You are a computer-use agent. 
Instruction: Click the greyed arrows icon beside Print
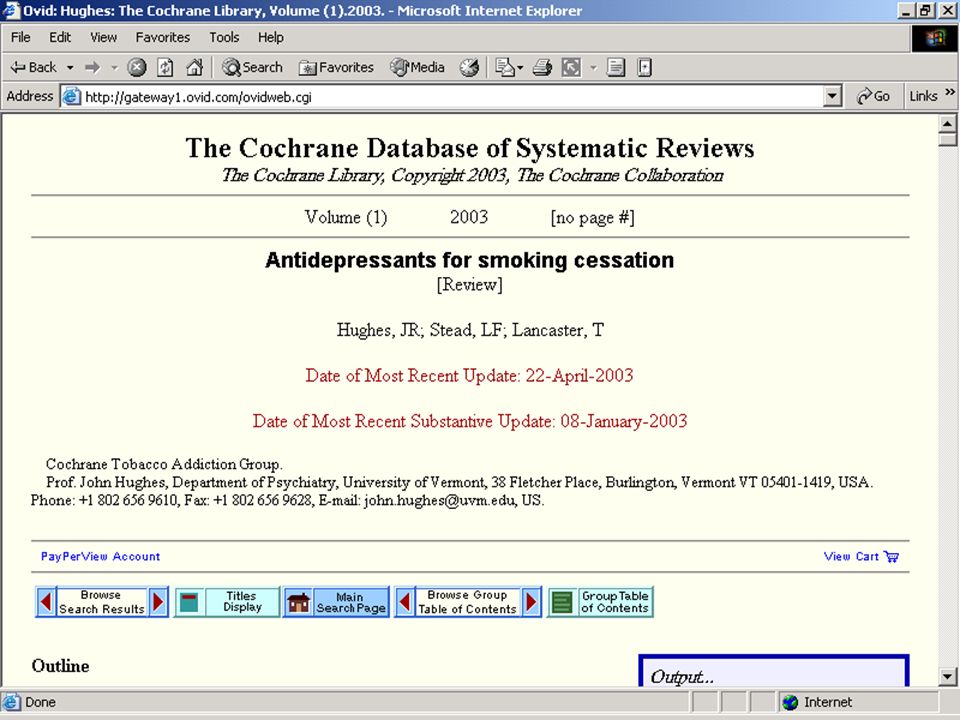[571, 67]
